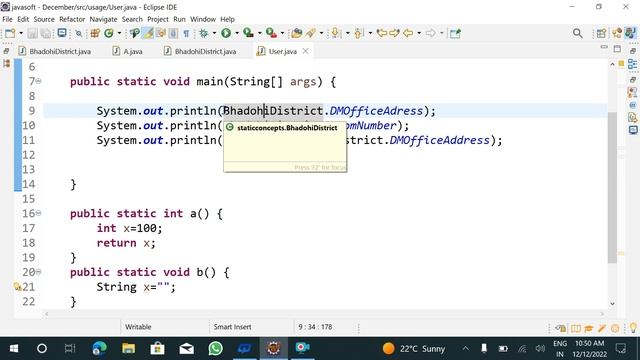Open the terminal console icon
This screenshot has height=360, width=640.
pos(62,33)
